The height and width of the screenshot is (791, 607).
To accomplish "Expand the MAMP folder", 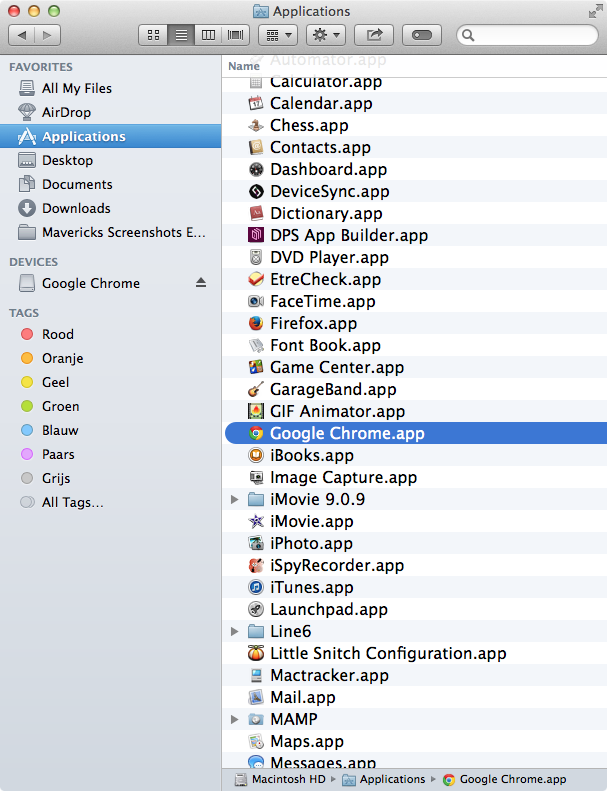I will pyautogui.click(x=234, y=719).
